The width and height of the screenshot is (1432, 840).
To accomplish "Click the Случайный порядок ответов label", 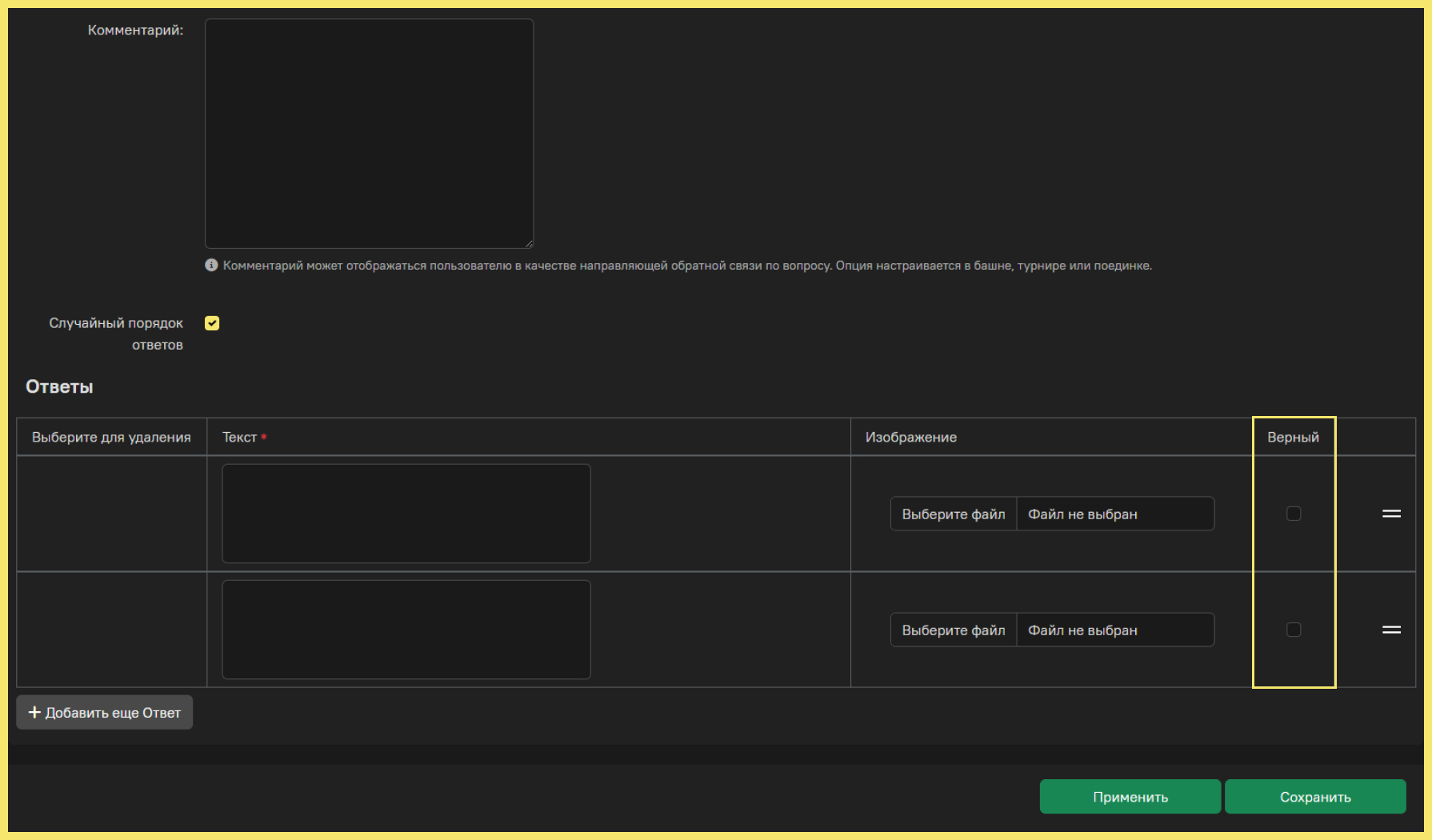I will tap(116, 334).
